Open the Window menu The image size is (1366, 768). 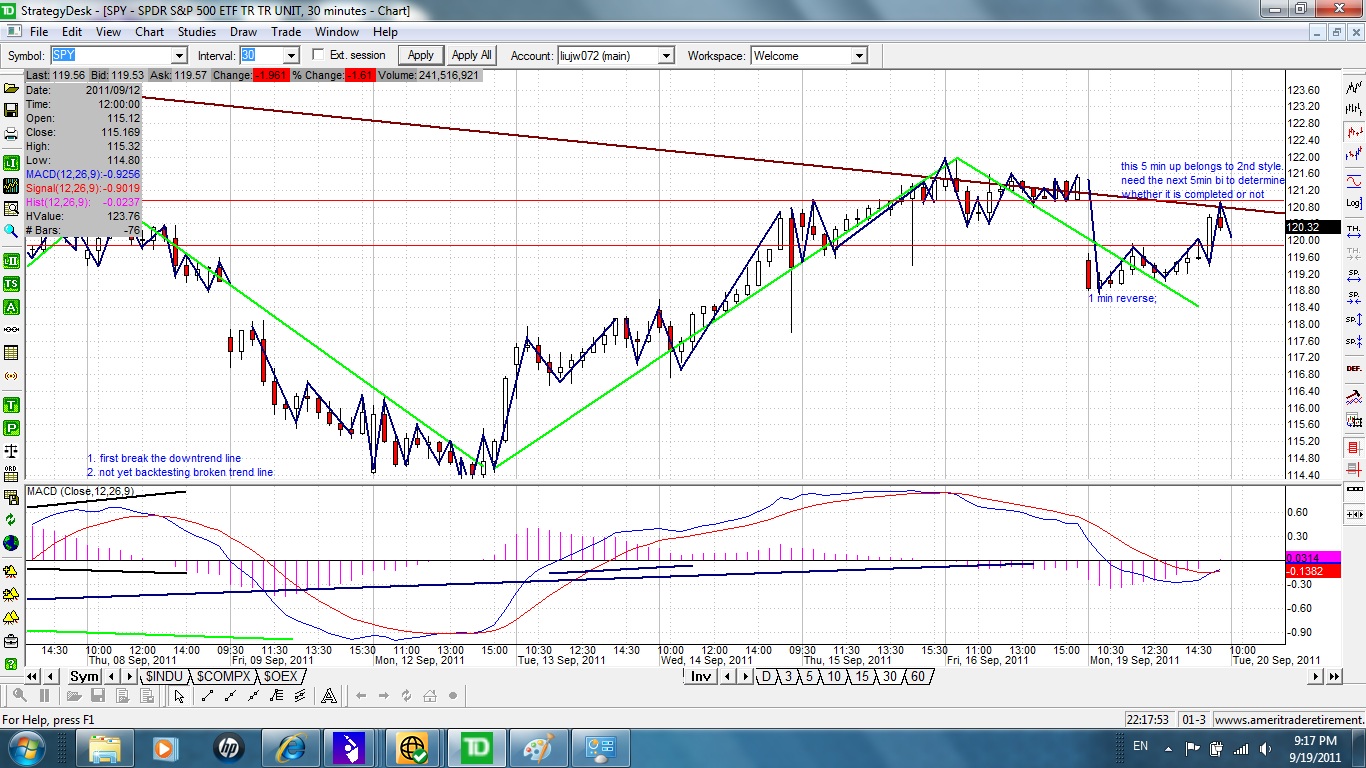[336, 32]
